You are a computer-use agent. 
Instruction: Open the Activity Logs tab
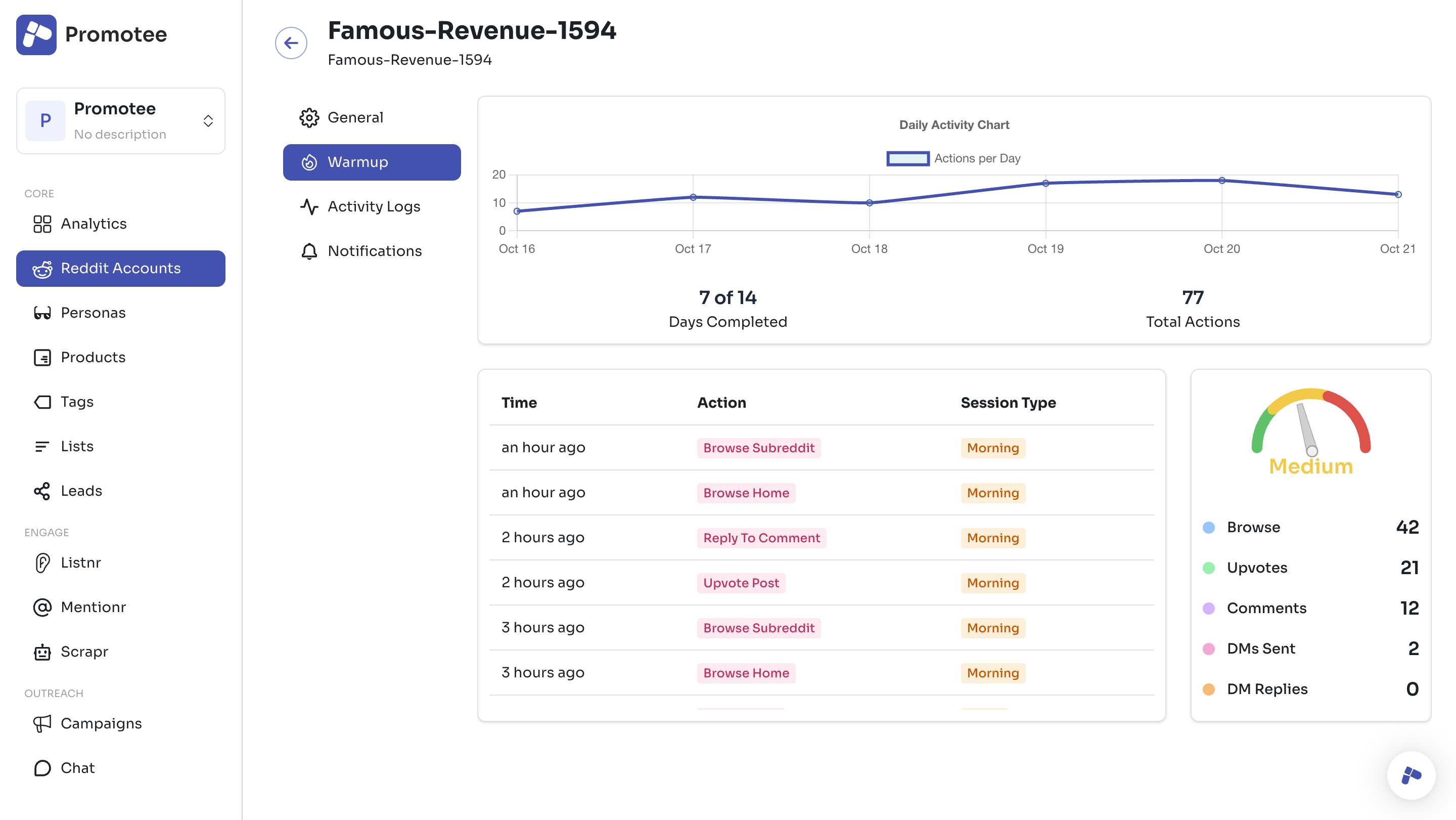373,206
